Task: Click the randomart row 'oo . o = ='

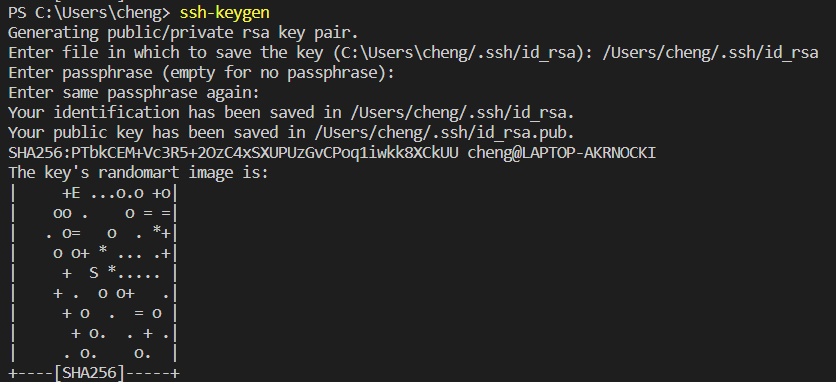Action: 94,213
